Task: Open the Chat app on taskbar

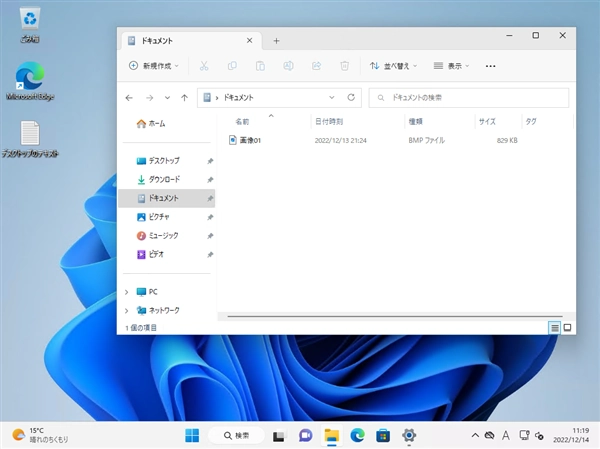Action: coord(305,436)
